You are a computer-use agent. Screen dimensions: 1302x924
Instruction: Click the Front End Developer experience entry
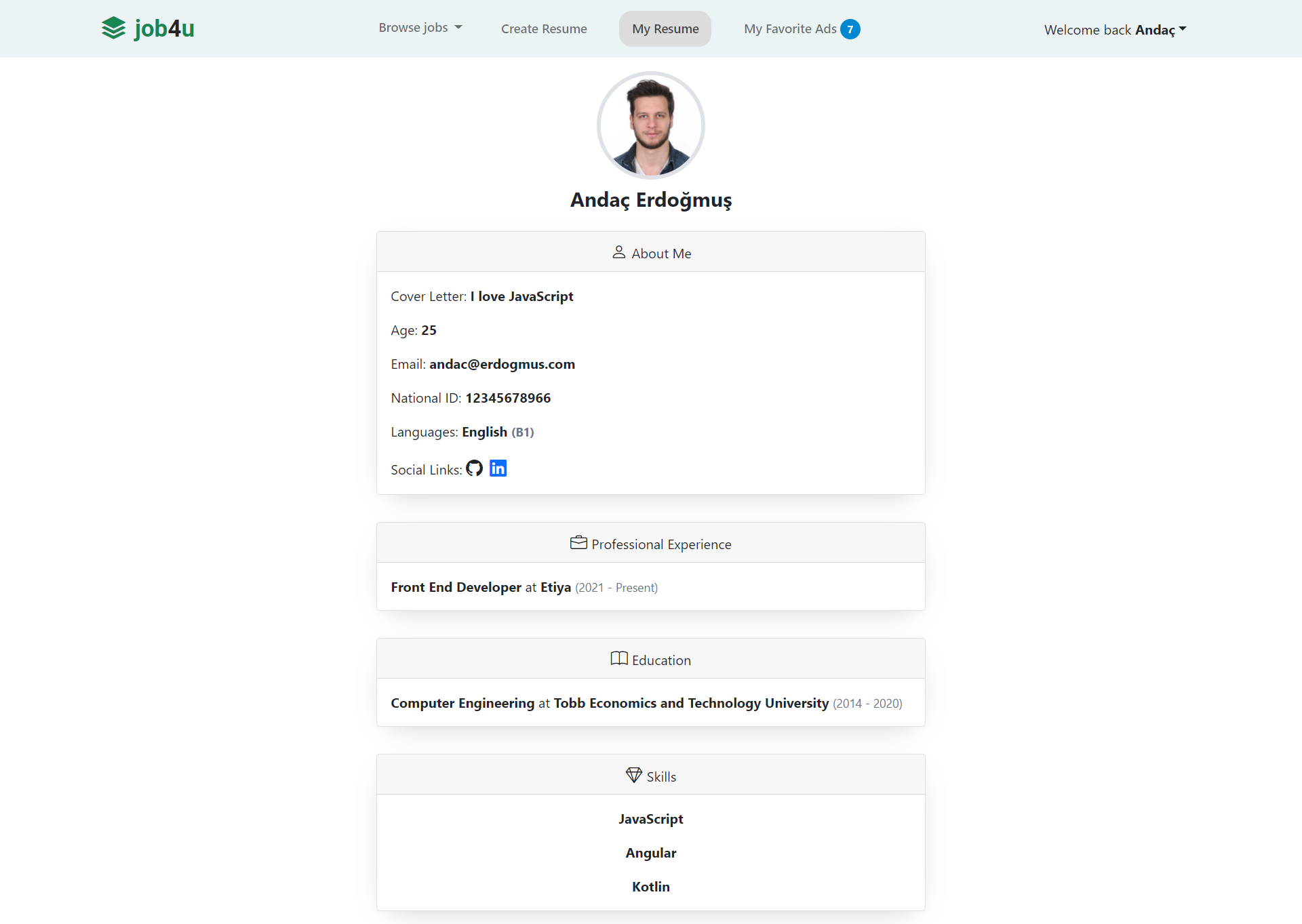456,587
